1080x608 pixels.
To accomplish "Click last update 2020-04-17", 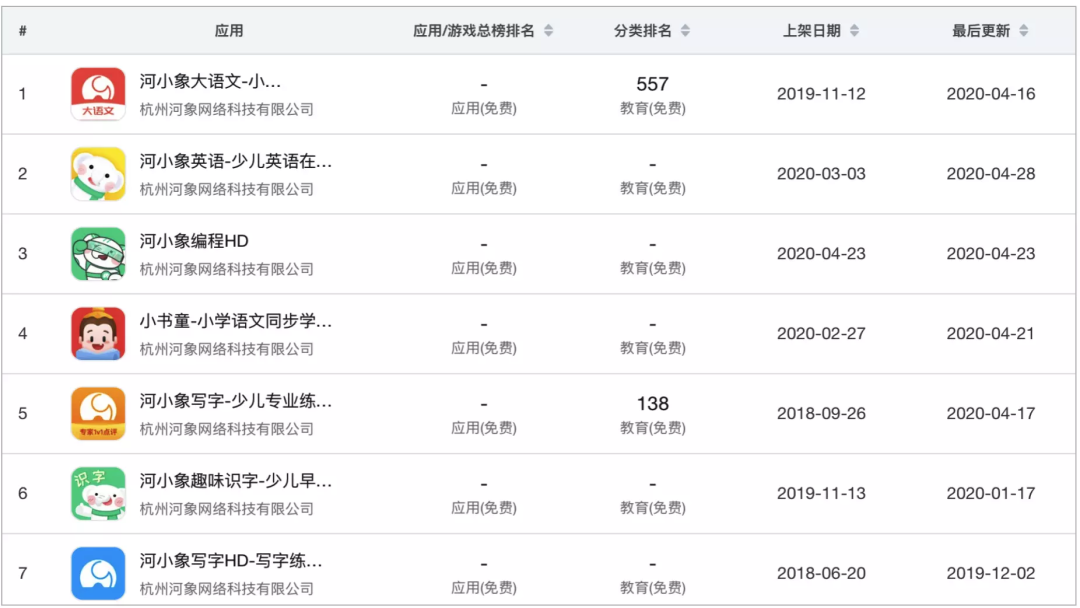I will tap(990, 413).
